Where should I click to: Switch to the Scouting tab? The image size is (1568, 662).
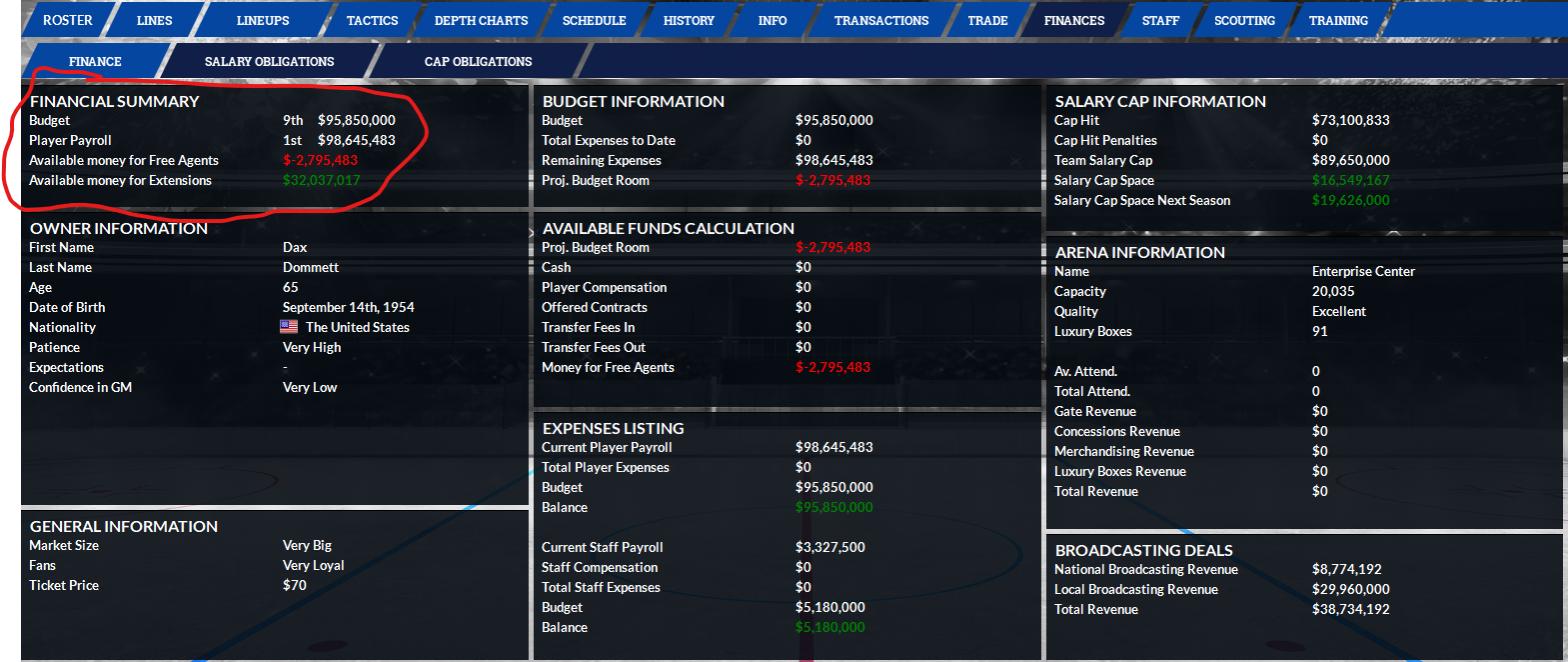click(x=1244, y=20)
